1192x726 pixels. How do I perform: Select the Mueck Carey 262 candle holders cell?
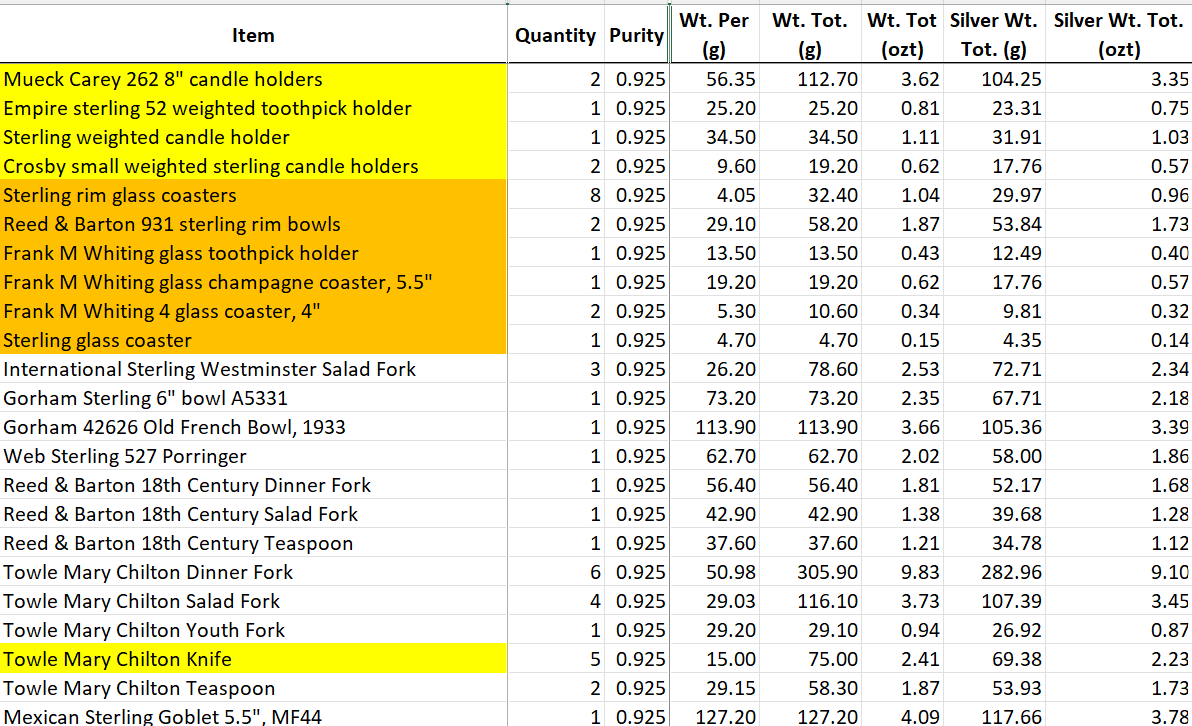[x=253, y=79]
